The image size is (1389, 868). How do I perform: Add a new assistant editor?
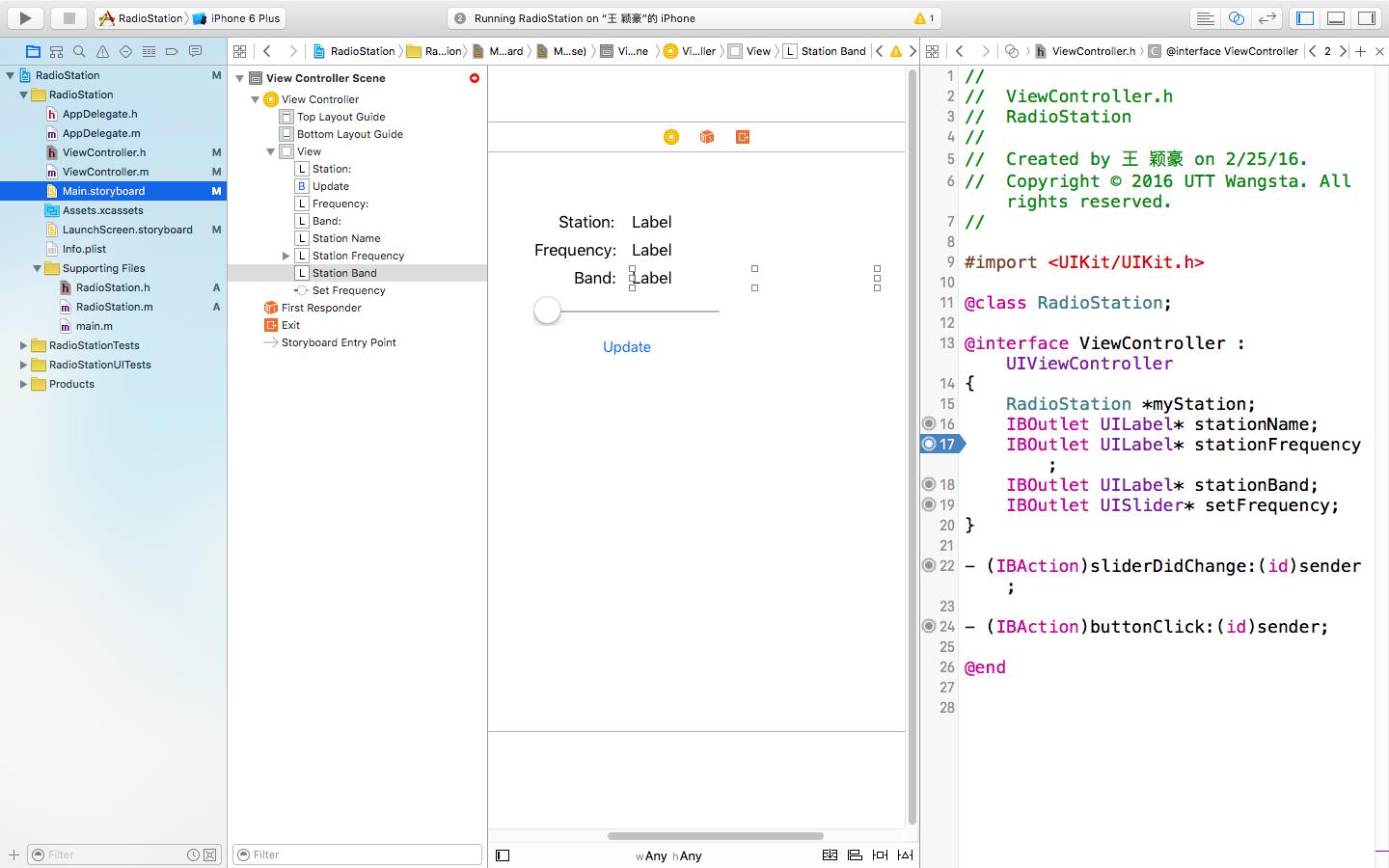1360,51
